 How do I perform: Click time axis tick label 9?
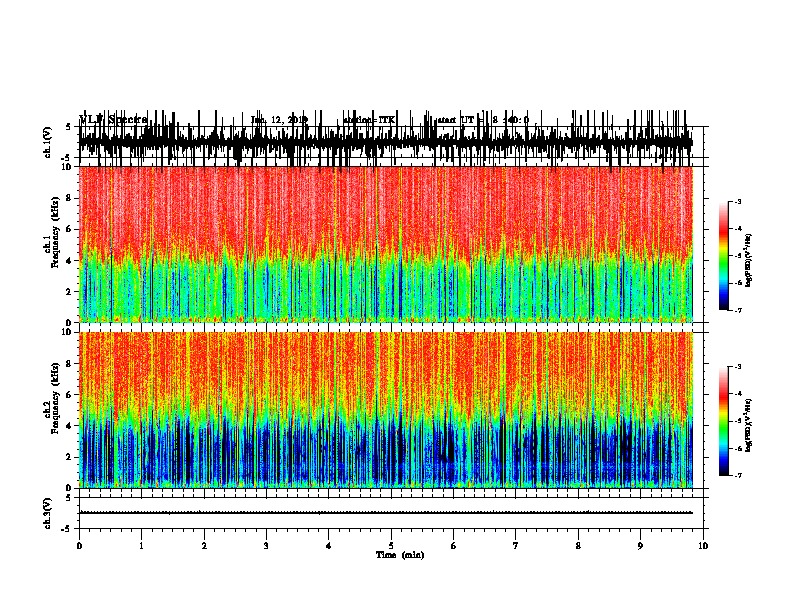640,546
